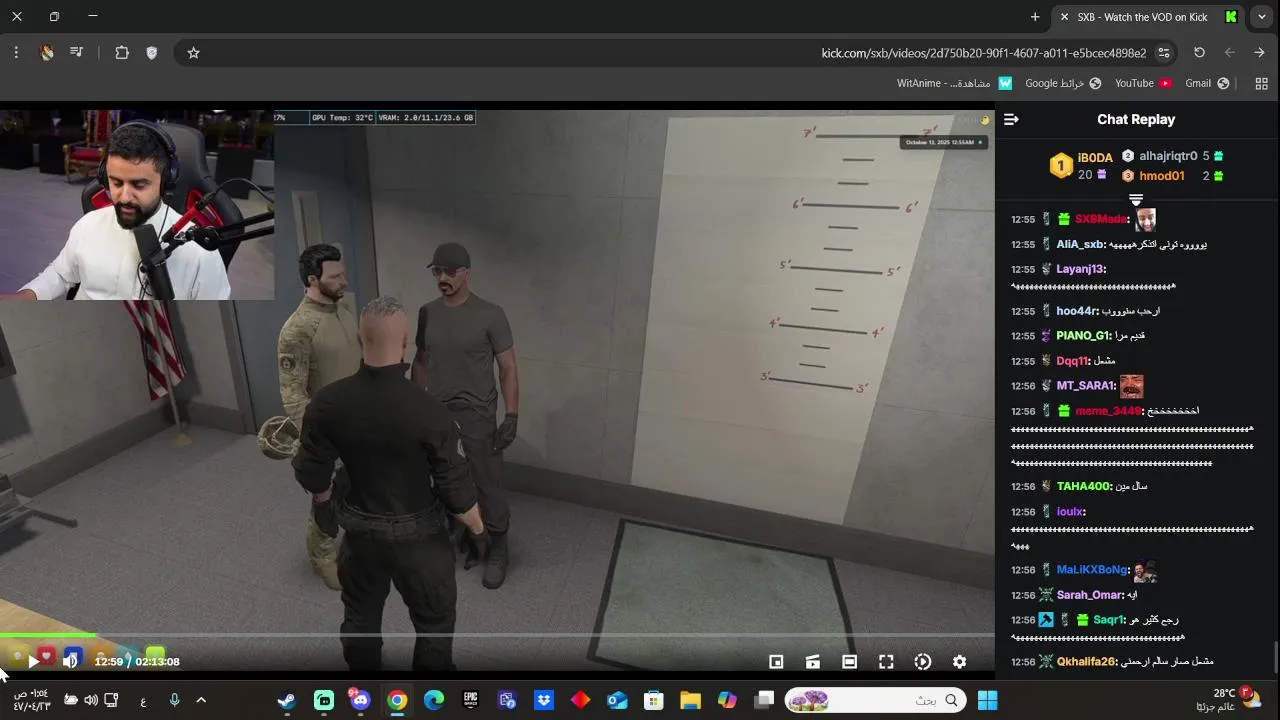Open the Extensions puzzle icon
Viewport: 1280px width, 720px height.
tap(122, 53)
